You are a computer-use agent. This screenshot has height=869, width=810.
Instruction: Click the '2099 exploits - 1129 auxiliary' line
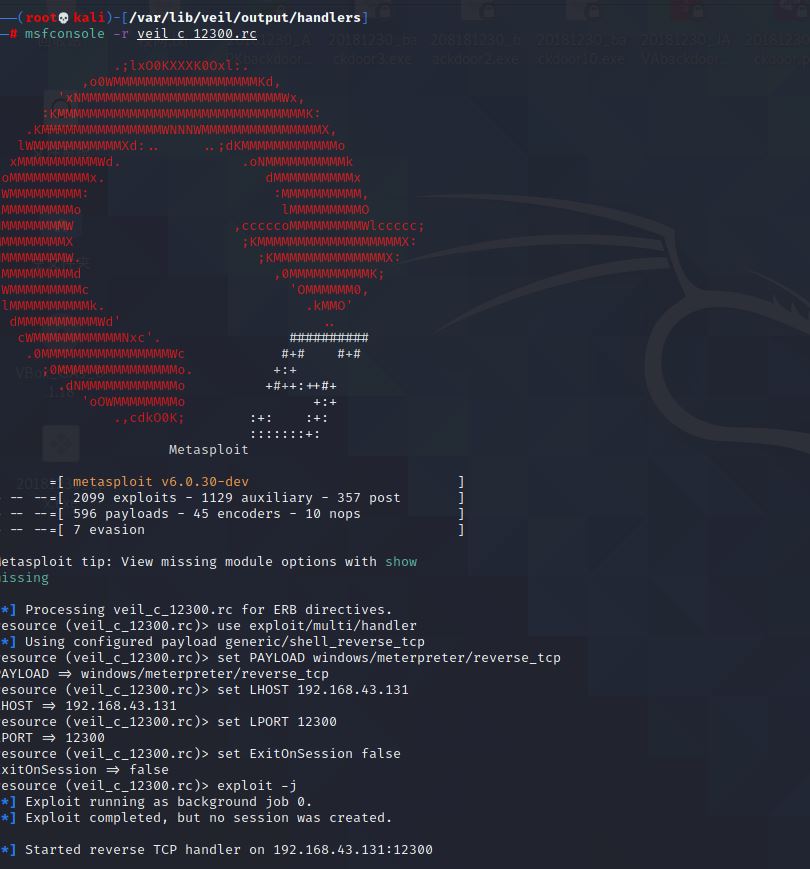point(237,498)
